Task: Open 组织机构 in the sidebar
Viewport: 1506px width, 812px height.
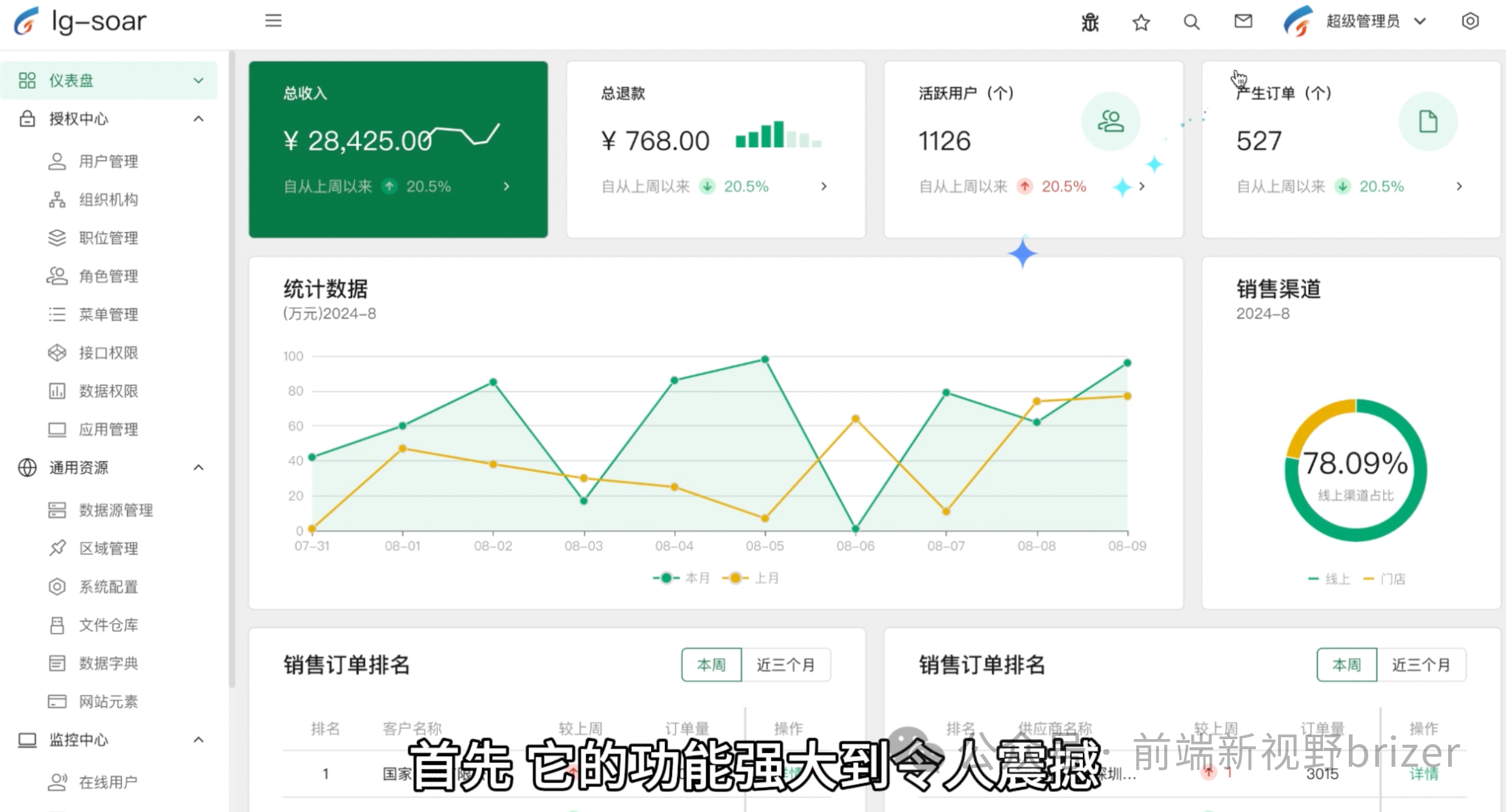Action: point(108,200)
